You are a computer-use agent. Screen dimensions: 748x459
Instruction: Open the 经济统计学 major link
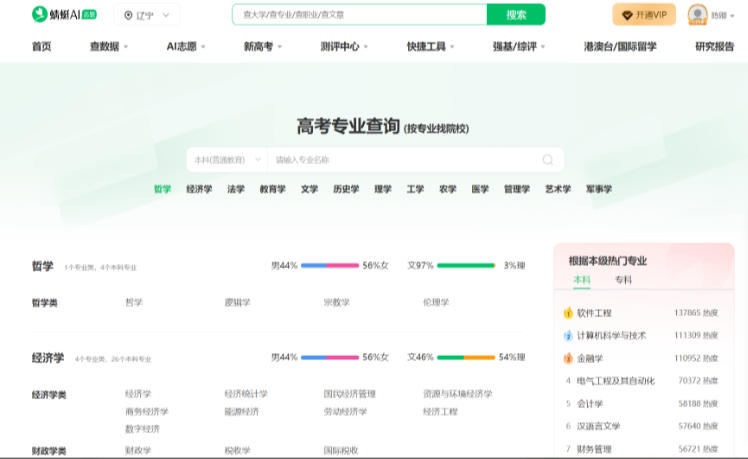pos(246,394)
